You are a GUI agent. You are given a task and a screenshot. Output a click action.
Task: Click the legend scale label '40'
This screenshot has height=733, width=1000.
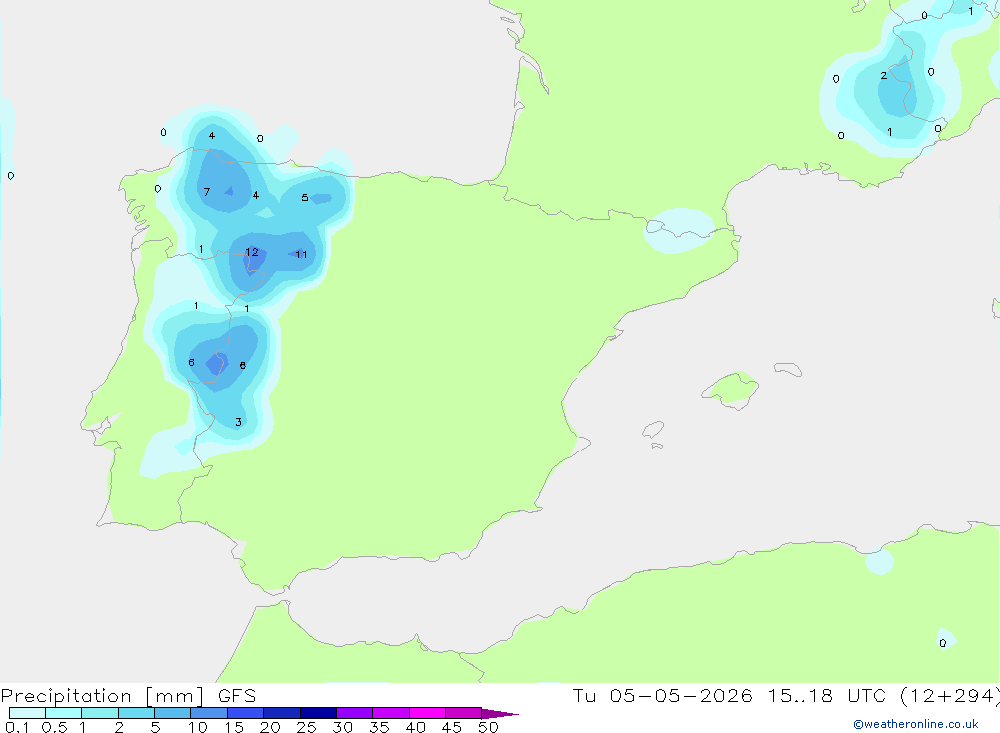coord(416,727)
